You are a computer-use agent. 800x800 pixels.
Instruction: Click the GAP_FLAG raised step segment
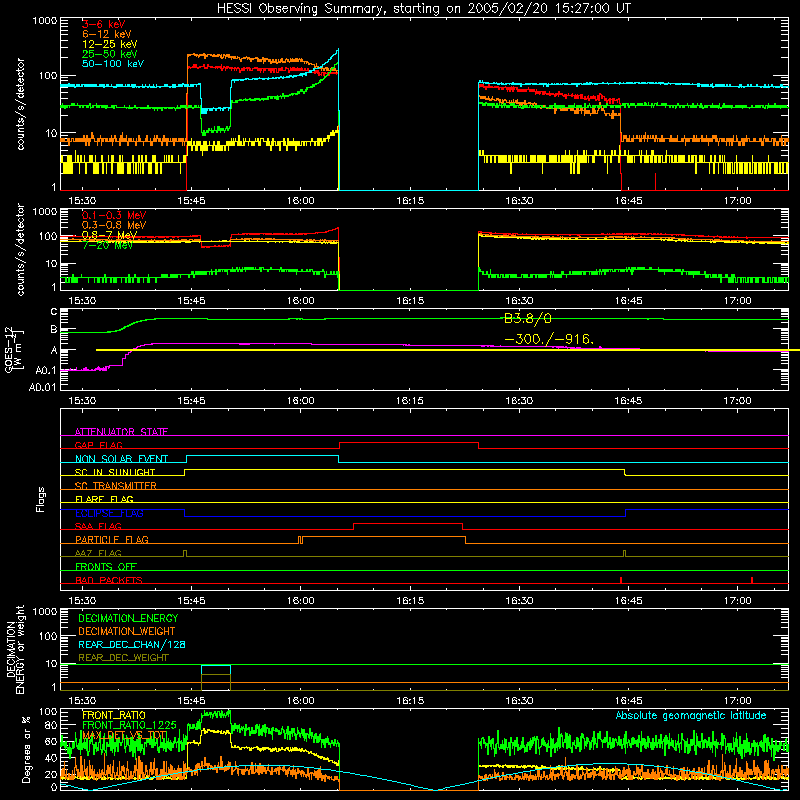coord(409,443)
